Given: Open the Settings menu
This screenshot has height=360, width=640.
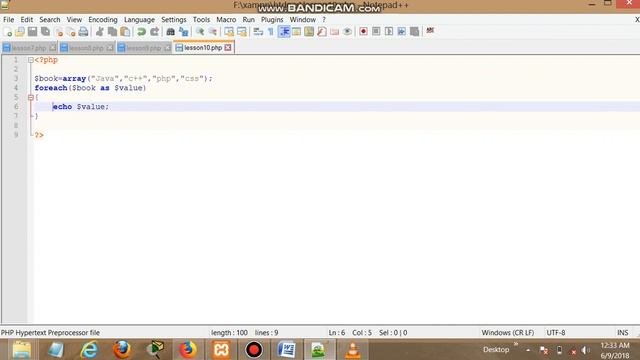Looking at the screenshot, I should coord(173,20).
